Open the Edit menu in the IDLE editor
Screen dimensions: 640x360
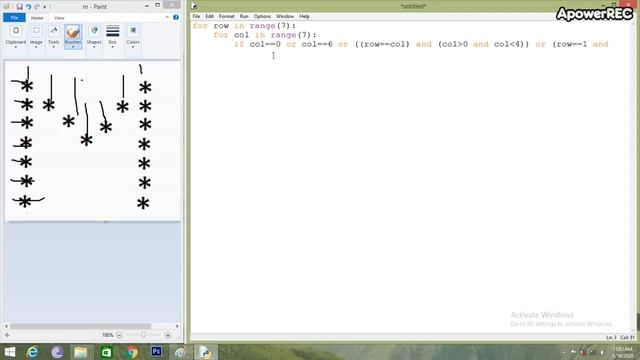209,16
